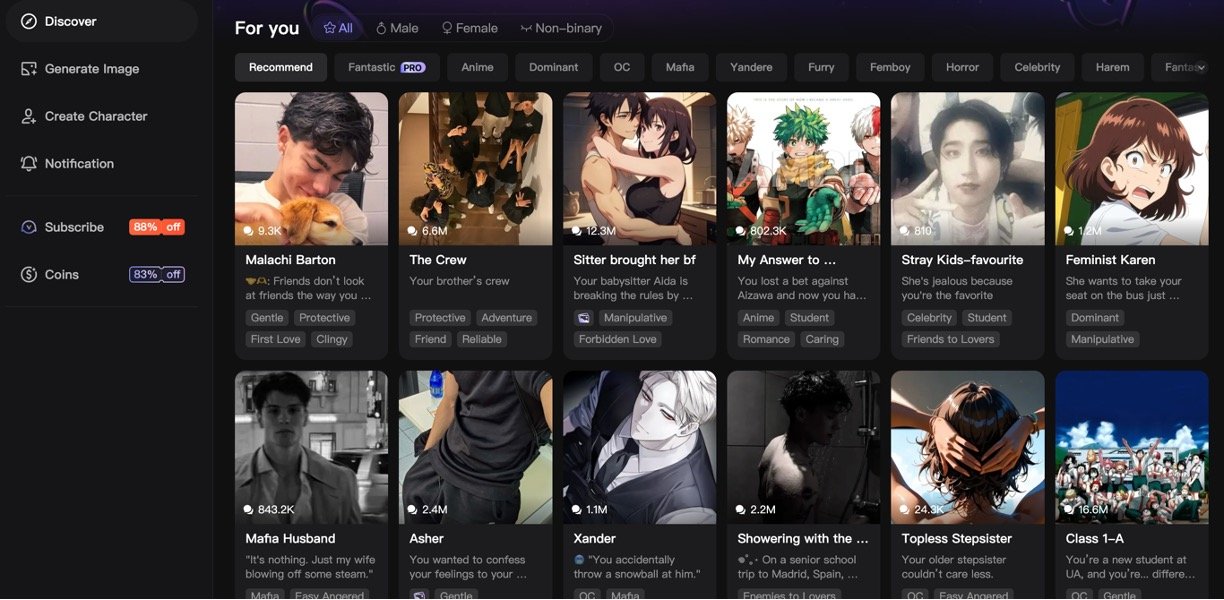Filter characters by Male

397,28
